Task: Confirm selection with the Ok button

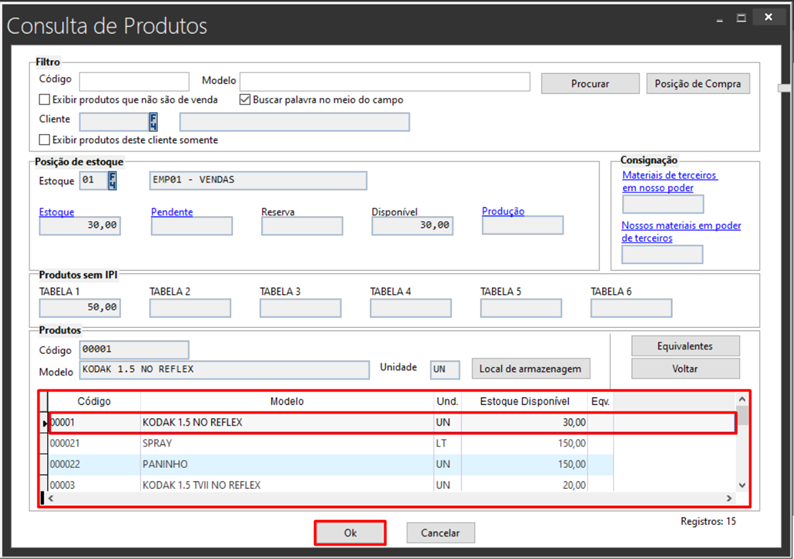Action: point(350,533)
